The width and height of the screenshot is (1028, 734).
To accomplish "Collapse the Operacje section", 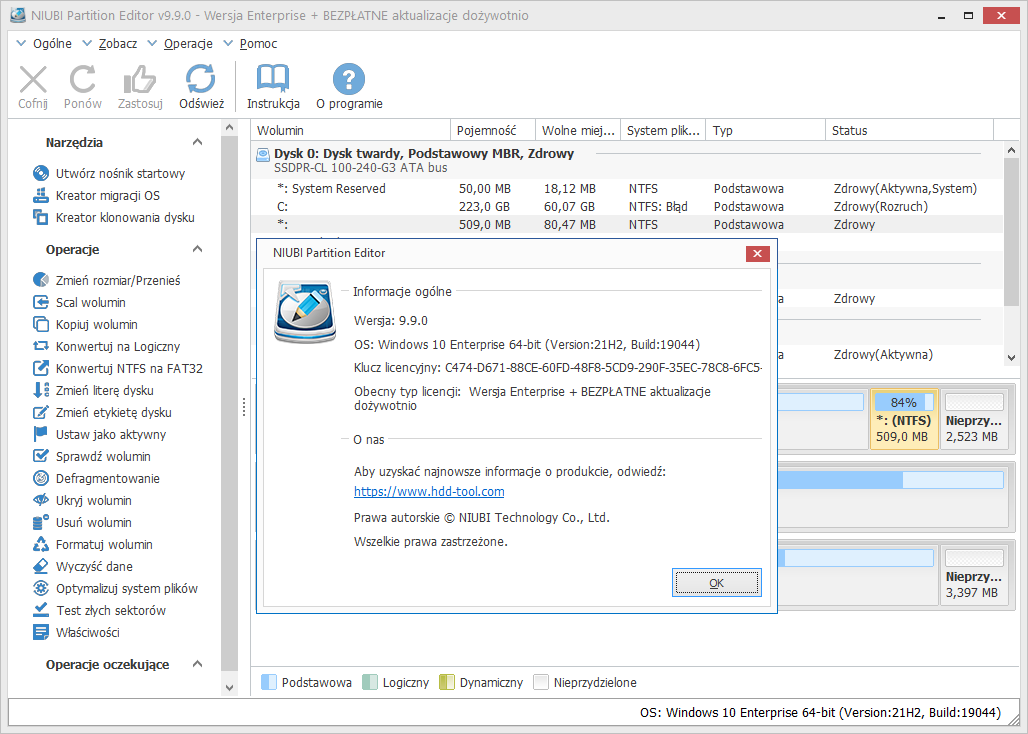I will click(197, 249).
